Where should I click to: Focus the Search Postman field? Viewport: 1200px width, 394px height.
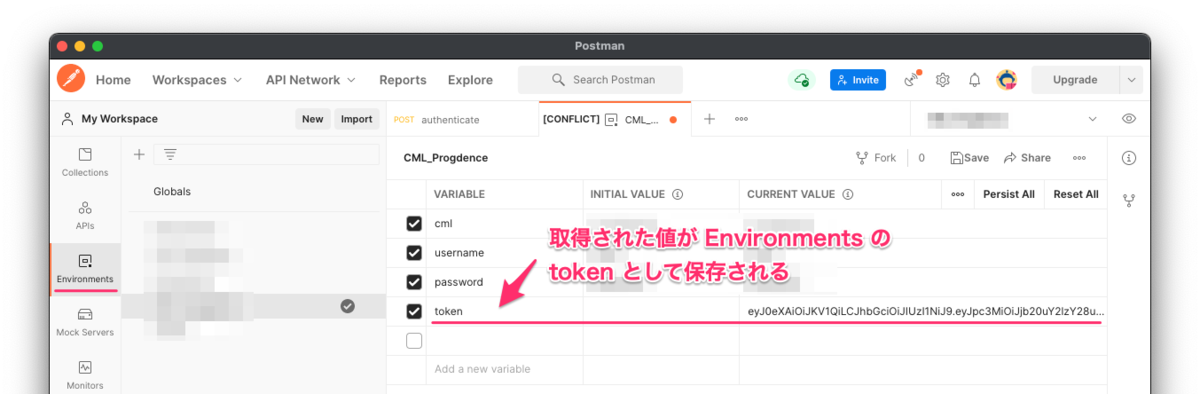[x=600, y=80]
